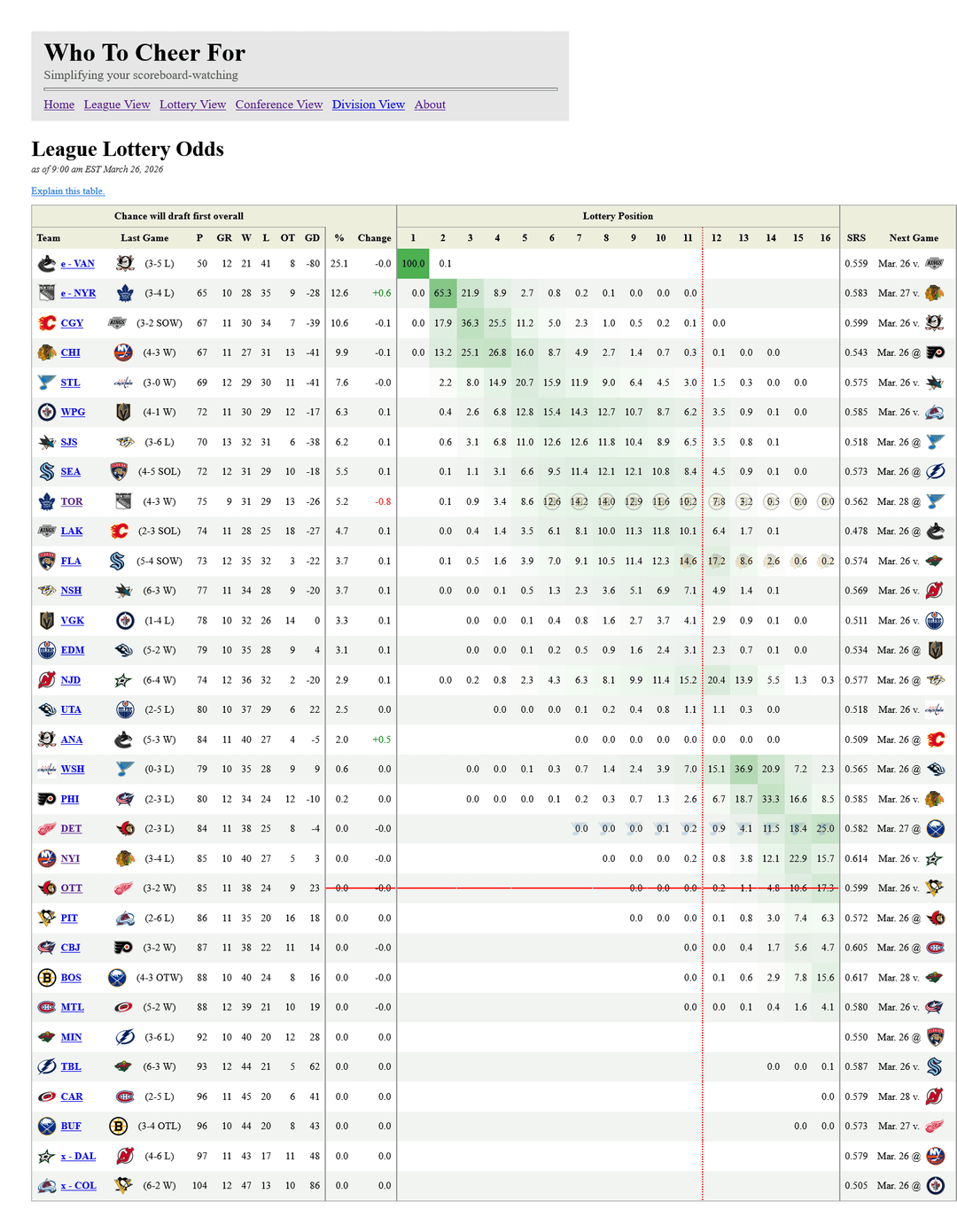Viewport: 957px width, 1232px height.
Task: Select the Lightning logo beside TBL link
Action: (x=47, y=1067)
